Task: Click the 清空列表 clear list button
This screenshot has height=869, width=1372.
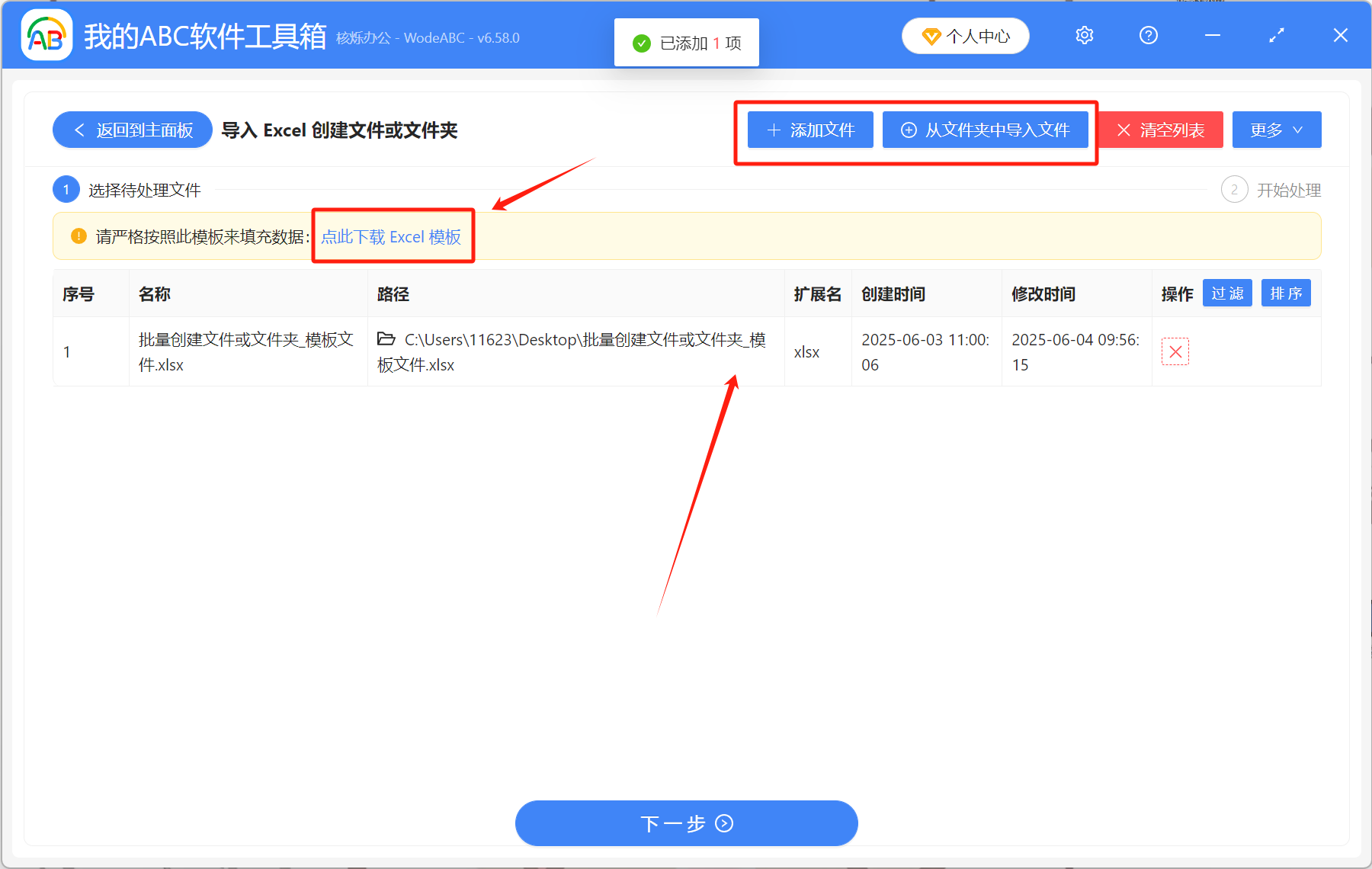Action: point(1160,130)
